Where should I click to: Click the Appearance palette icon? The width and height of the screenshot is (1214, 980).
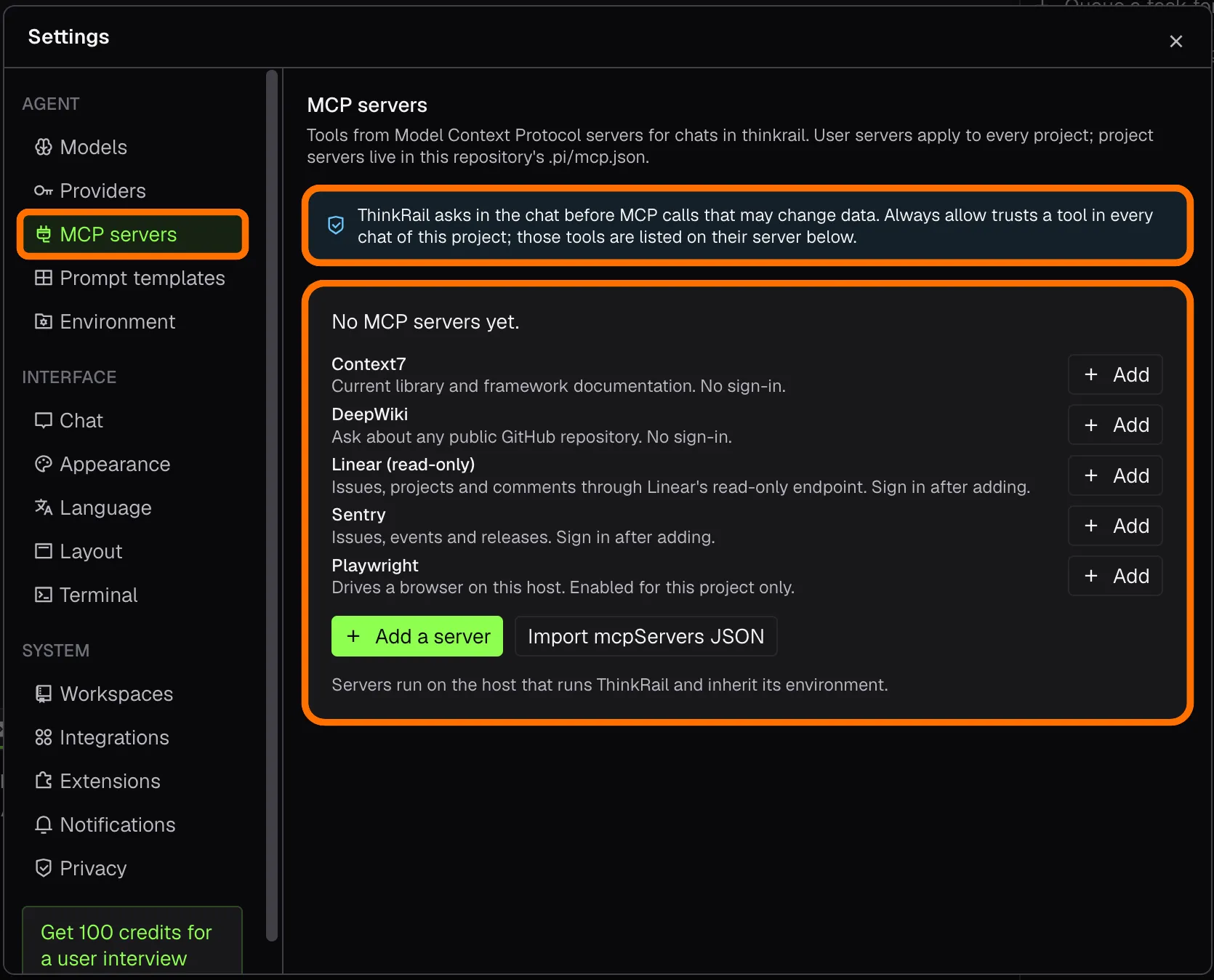44,464
